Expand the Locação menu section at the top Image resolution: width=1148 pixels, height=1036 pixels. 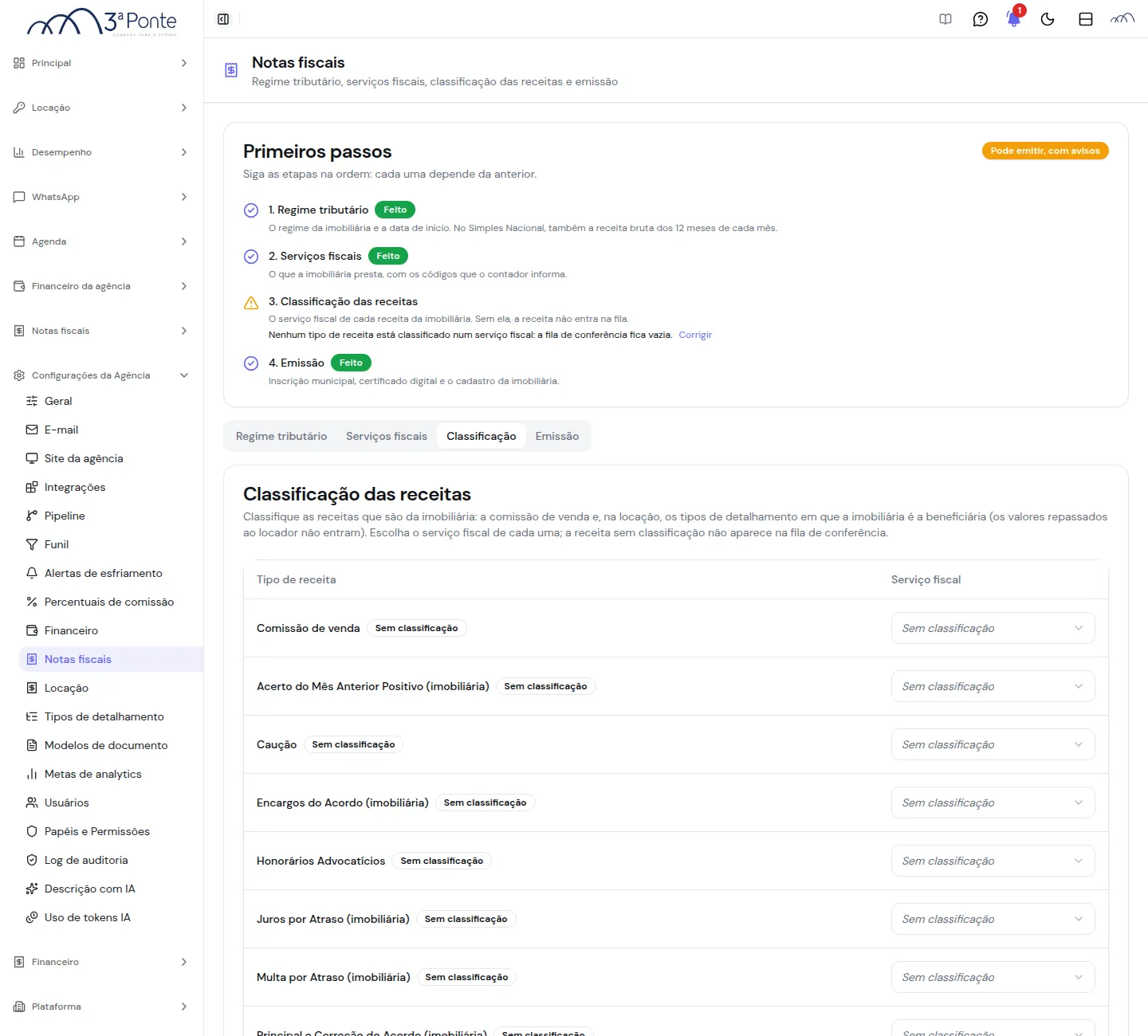point(101,108)
